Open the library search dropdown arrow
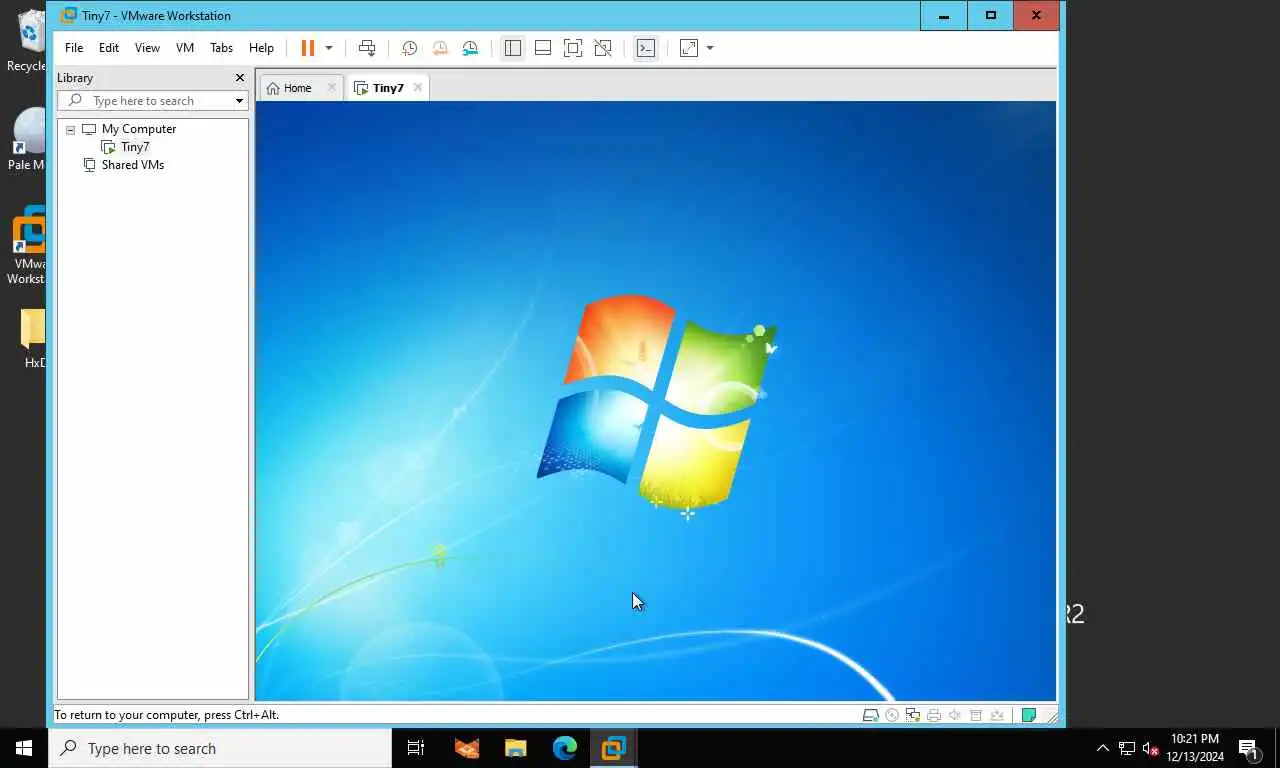The image size is (1280, 768). 240,101
